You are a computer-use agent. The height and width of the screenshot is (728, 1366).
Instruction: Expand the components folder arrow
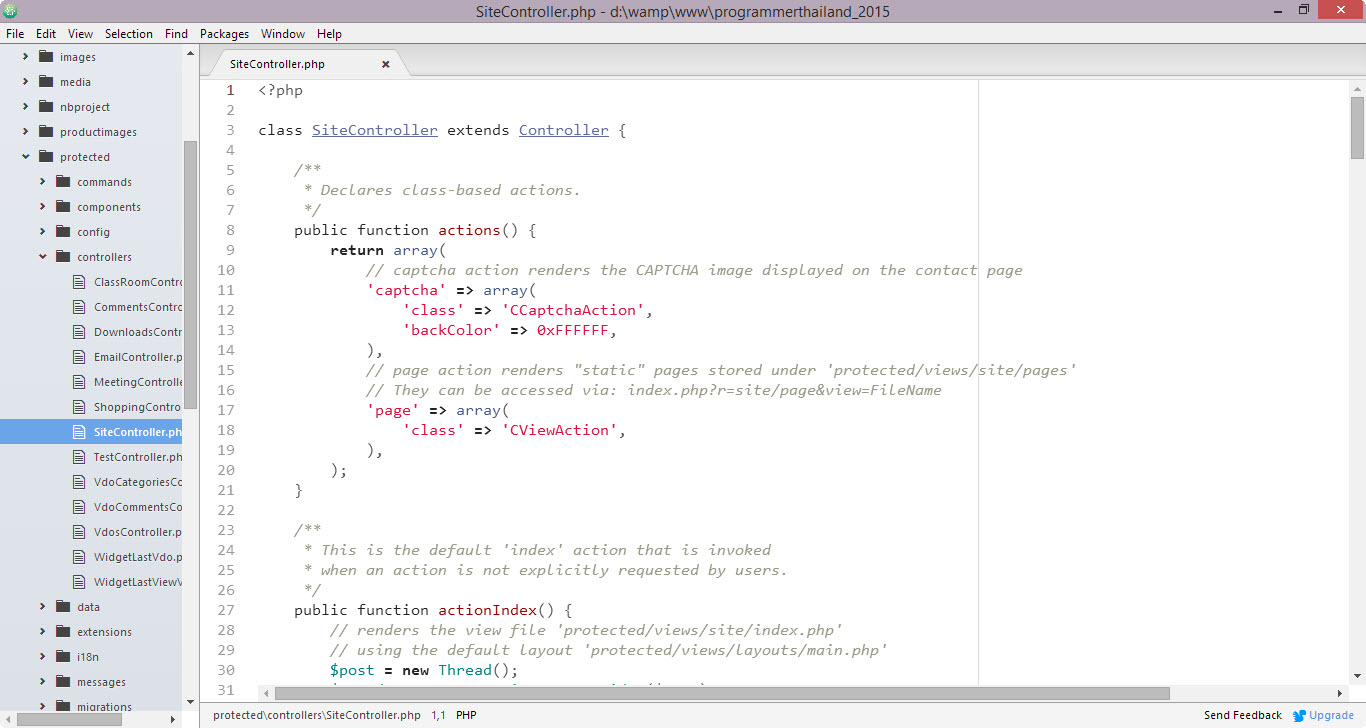point(43,207)
